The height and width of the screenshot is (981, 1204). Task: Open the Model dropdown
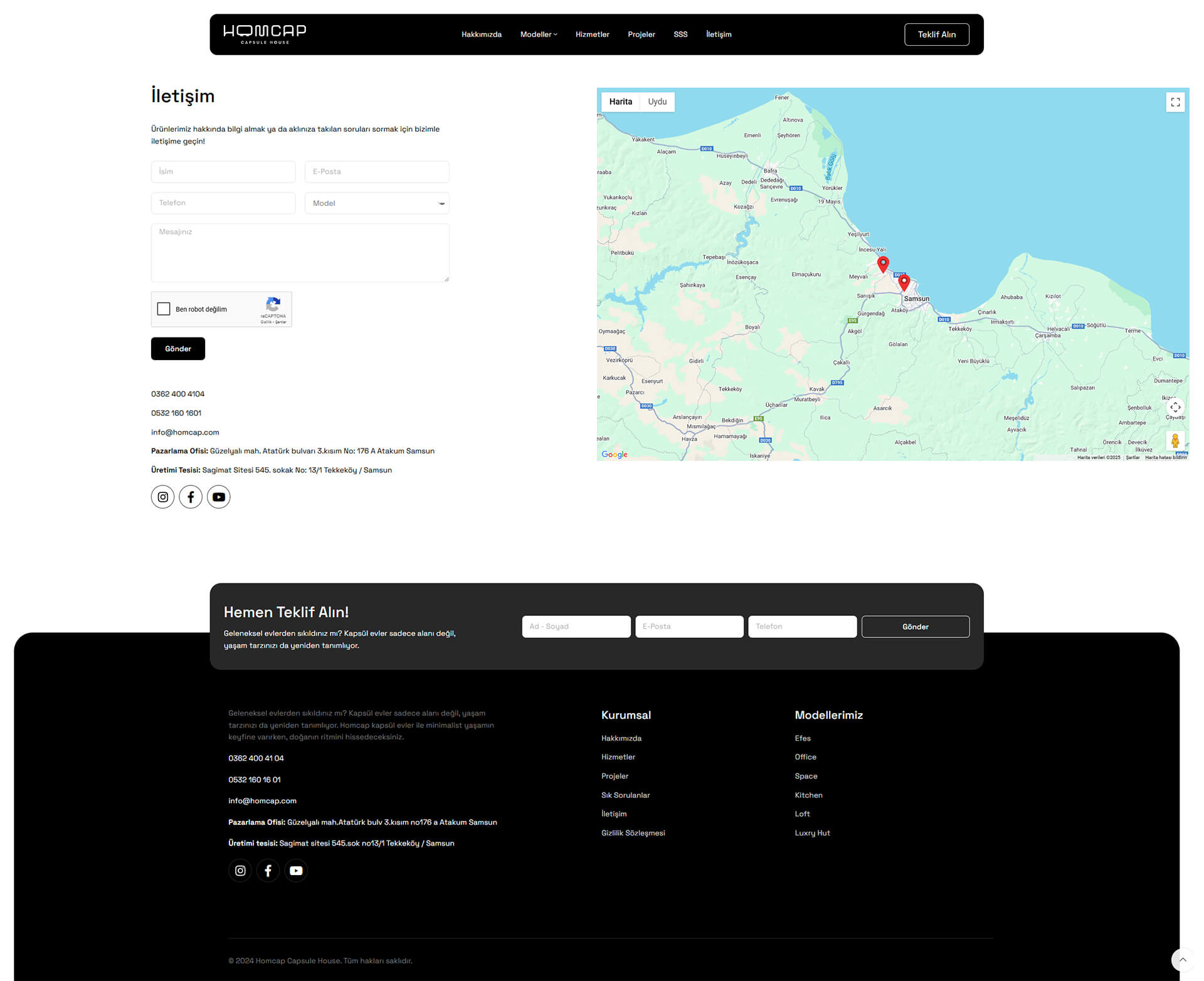click(x=377, y=203)
